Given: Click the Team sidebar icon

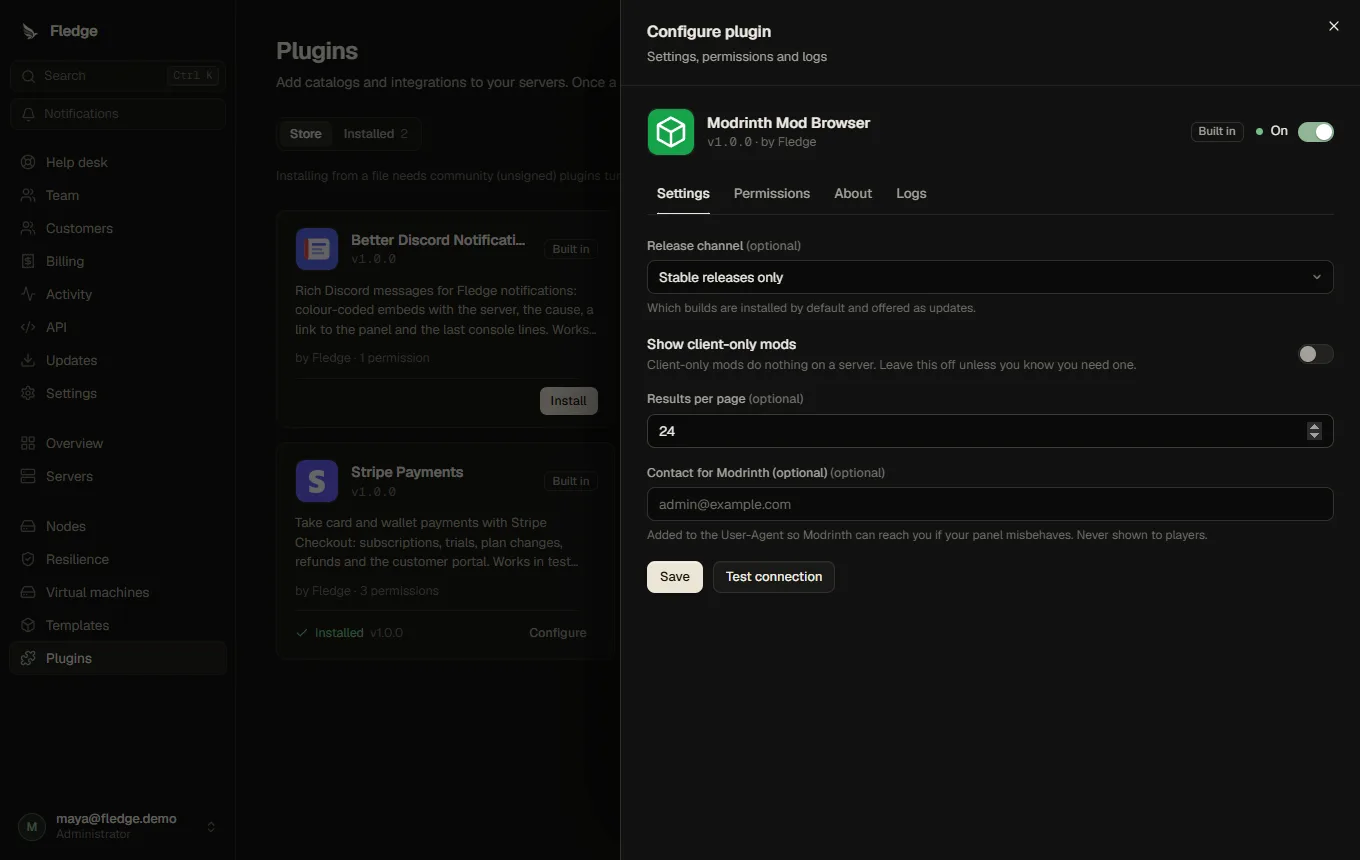Looking at the screenshot, I should (28, 195).
